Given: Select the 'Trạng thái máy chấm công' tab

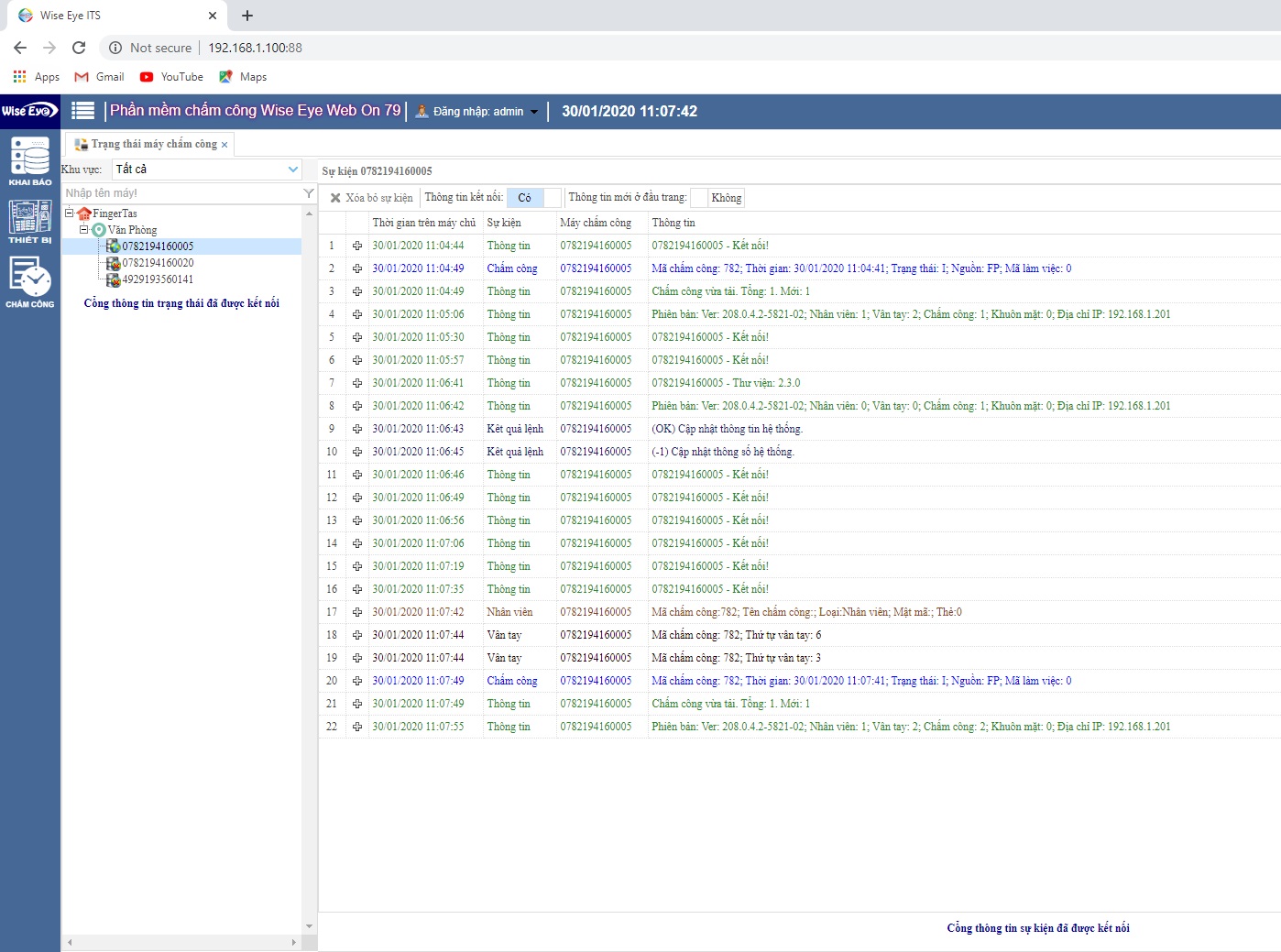Looking at the screenshot, I should (x=153, y=144).
